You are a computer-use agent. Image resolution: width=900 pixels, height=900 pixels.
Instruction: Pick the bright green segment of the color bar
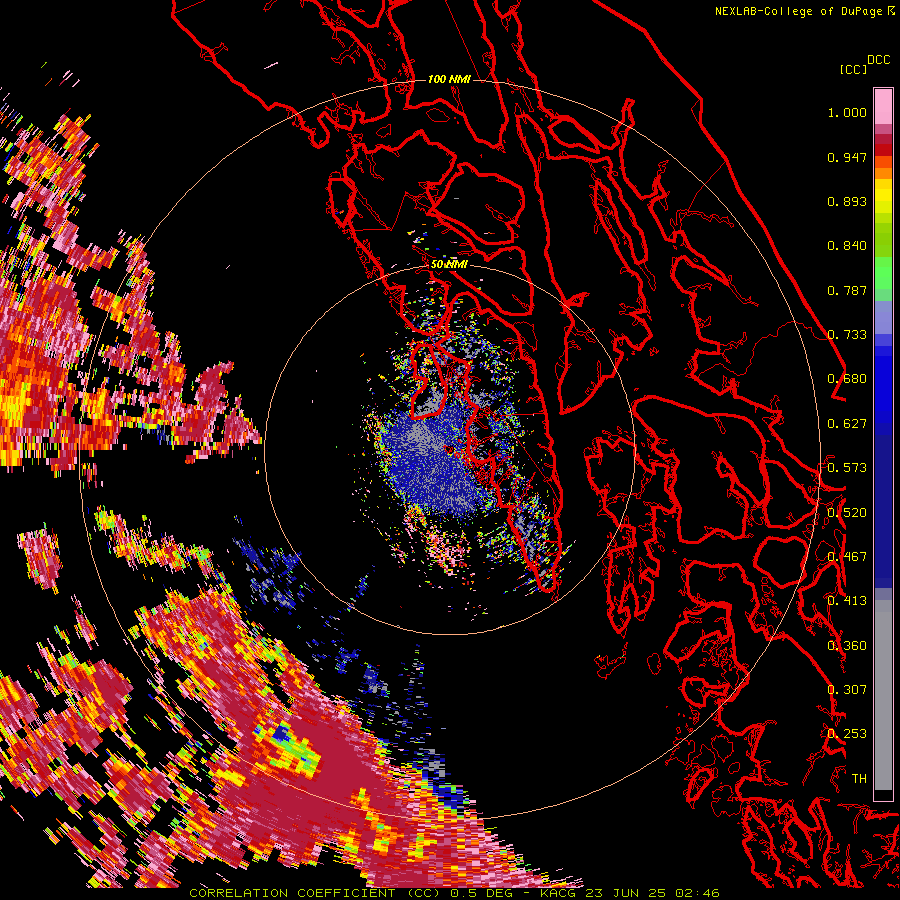(883, 273)
